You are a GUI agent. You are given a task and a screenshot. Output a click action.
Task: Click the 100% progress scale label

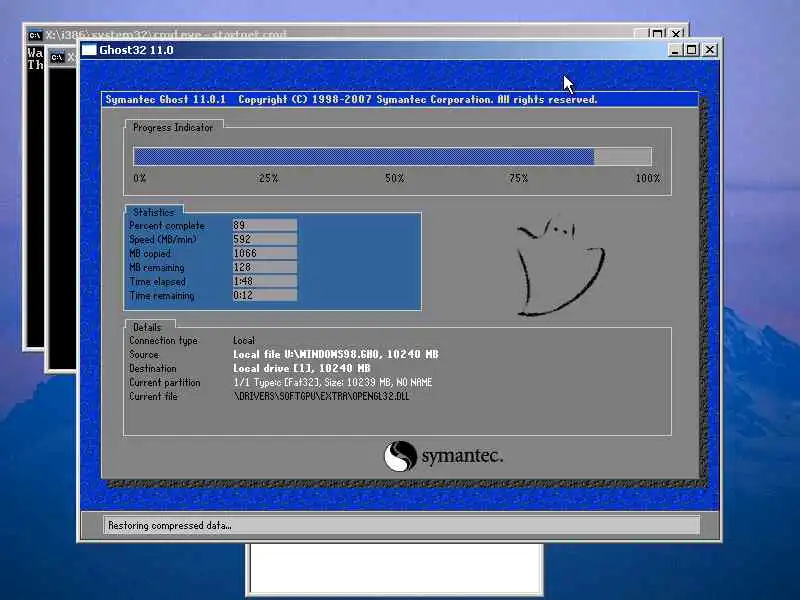tap(648, 178)
